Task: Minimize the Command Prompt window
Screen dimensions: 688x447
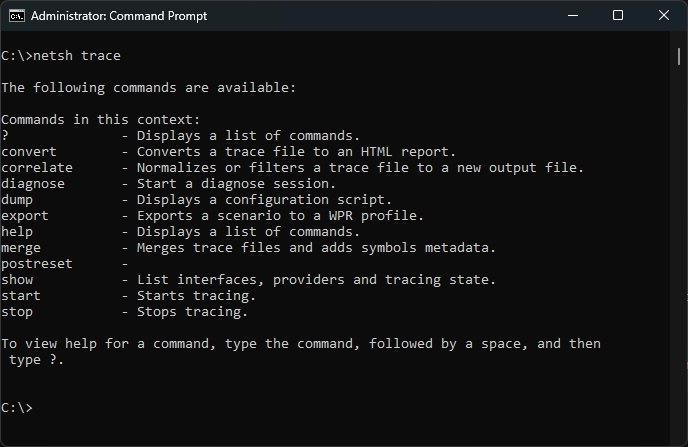Action: click(x=573, y=16)
